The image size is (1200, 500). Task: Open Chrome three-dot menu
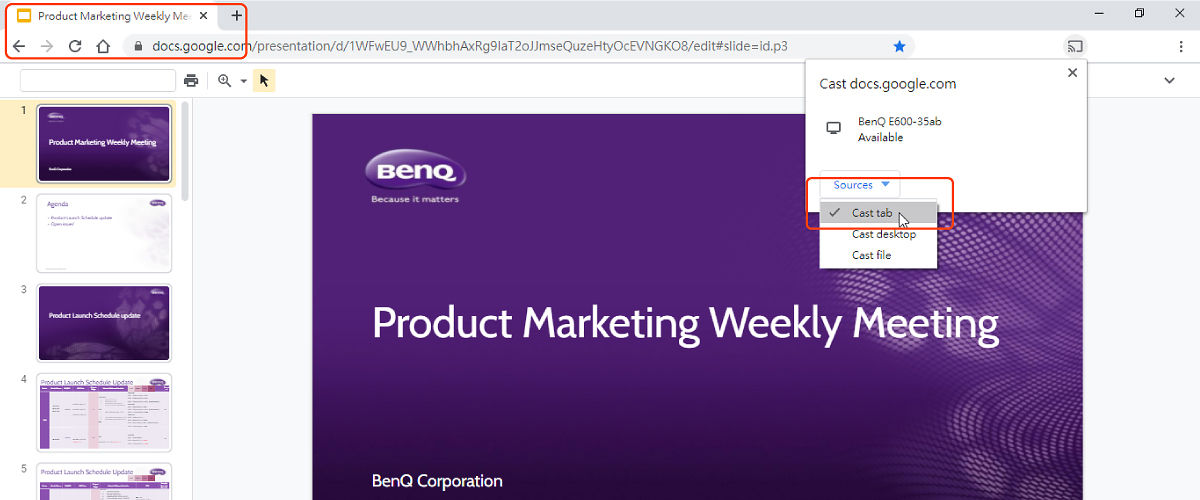[x=1181, y=46]
